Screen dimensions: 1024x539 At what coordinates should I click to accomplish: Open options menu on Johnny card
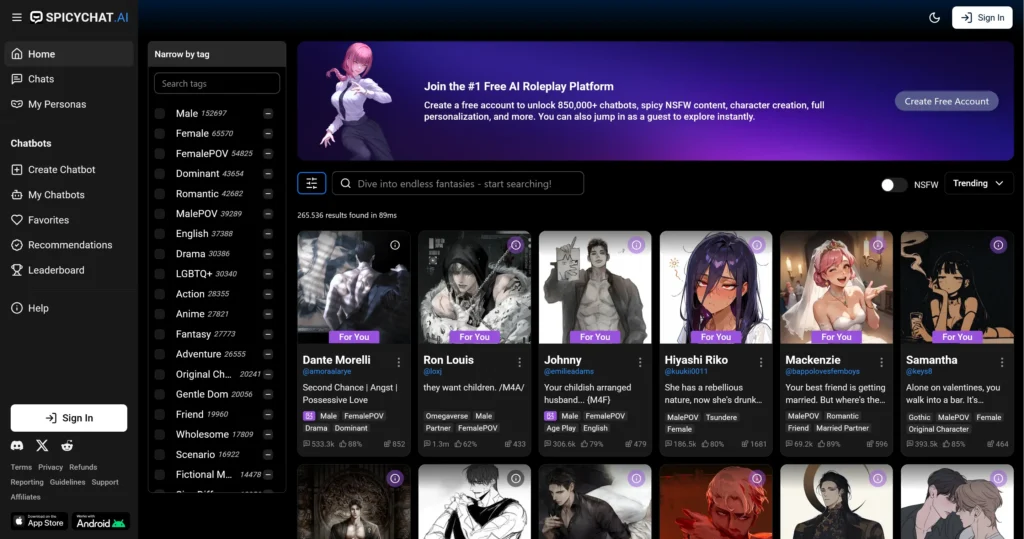(x=640, y=362)
